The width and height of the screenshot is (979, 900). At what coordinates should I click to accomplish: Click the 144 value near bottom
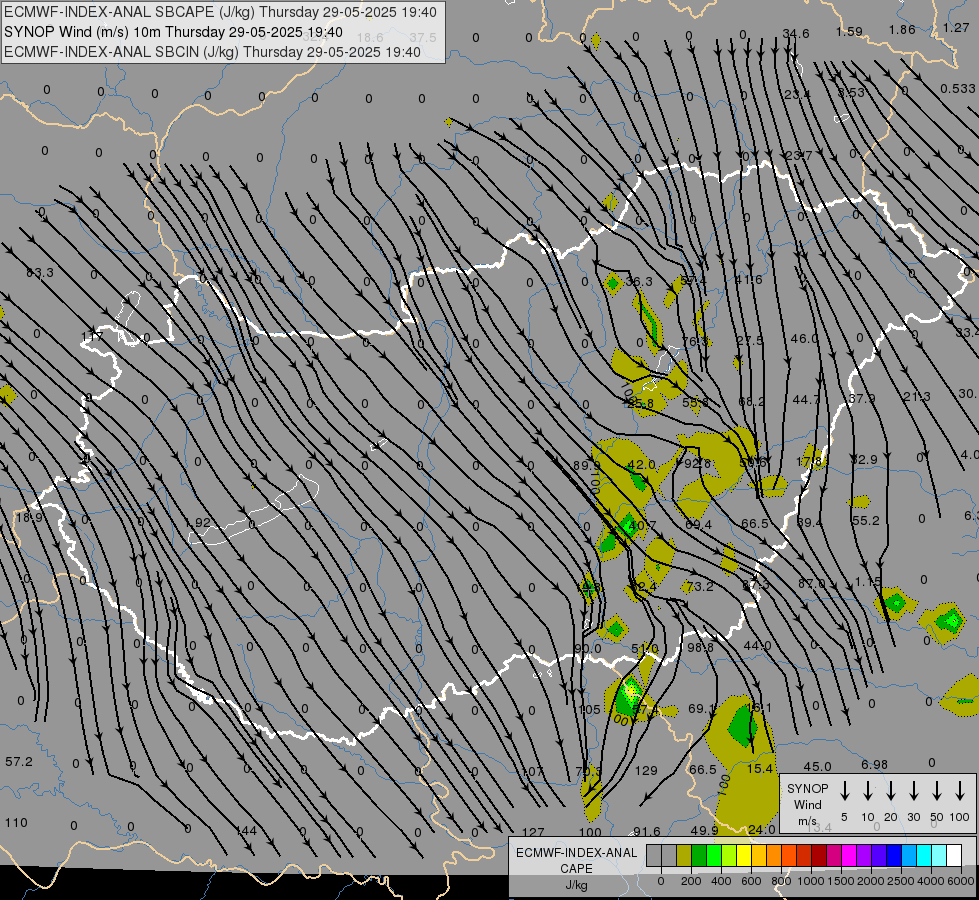coord(246,830)
